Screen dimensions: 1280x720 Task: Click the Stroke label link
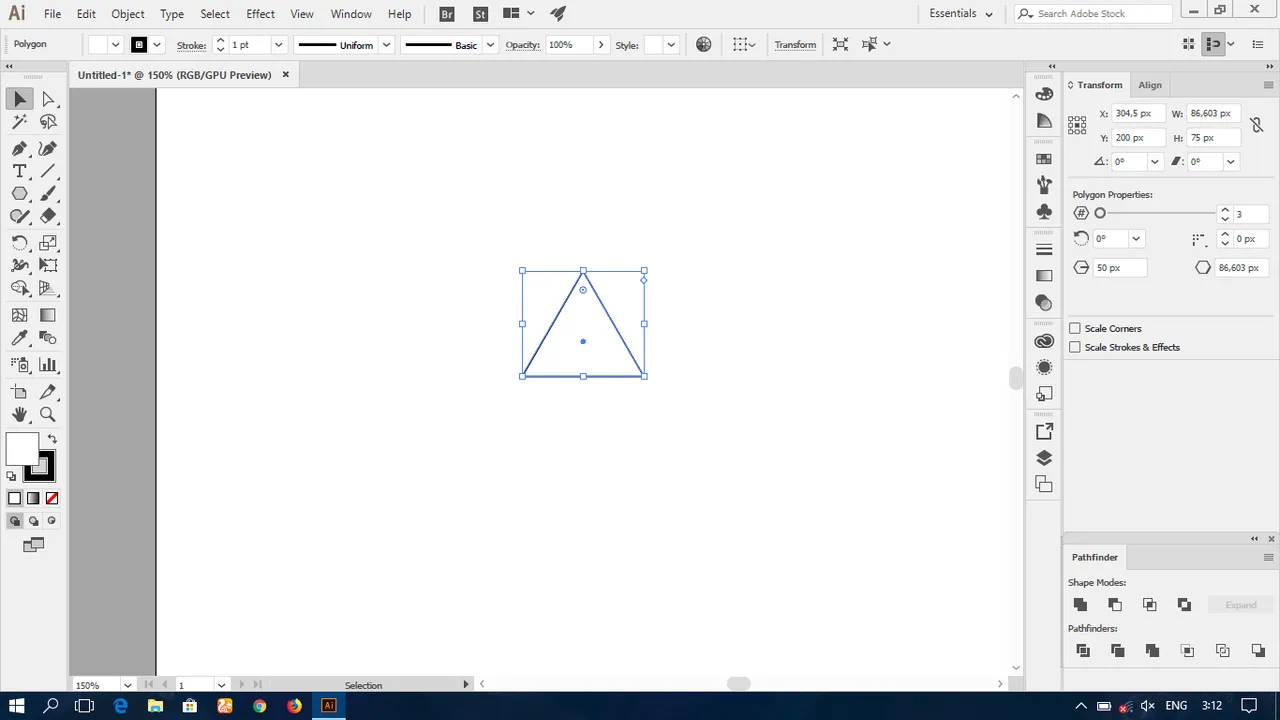191,45
